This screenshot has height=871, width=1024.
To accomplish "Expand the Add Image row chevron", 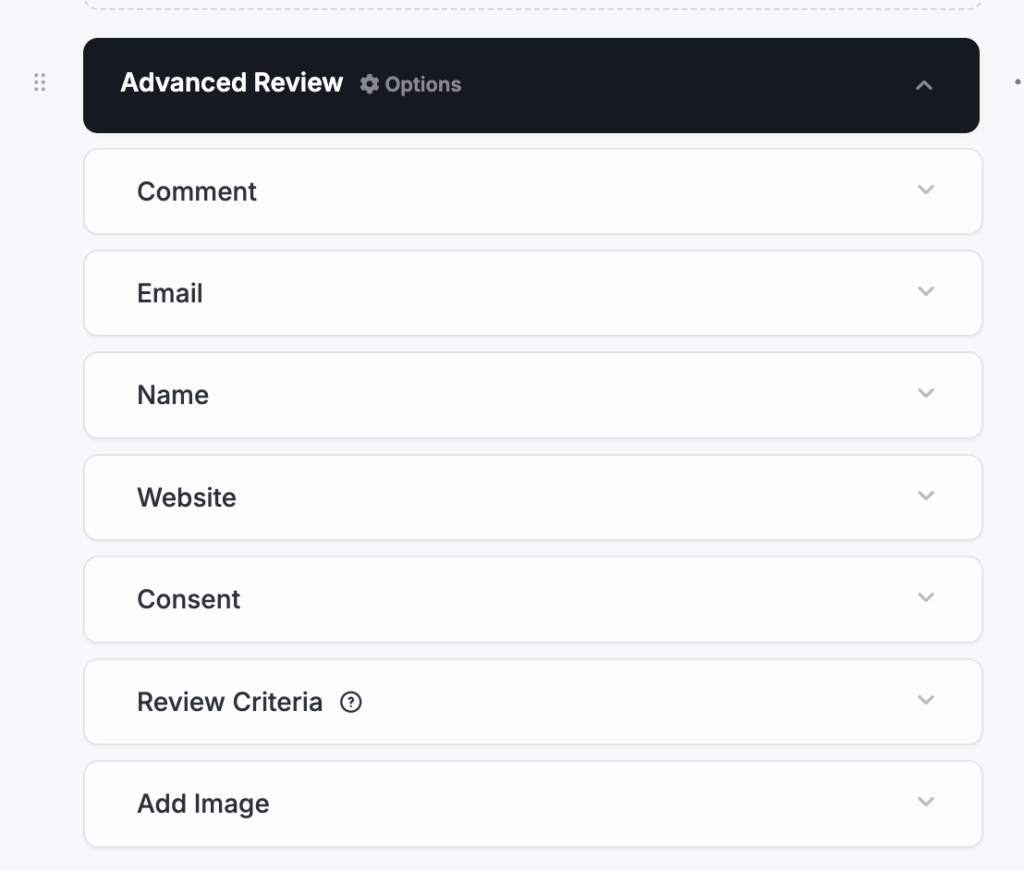I will (926, 802).
